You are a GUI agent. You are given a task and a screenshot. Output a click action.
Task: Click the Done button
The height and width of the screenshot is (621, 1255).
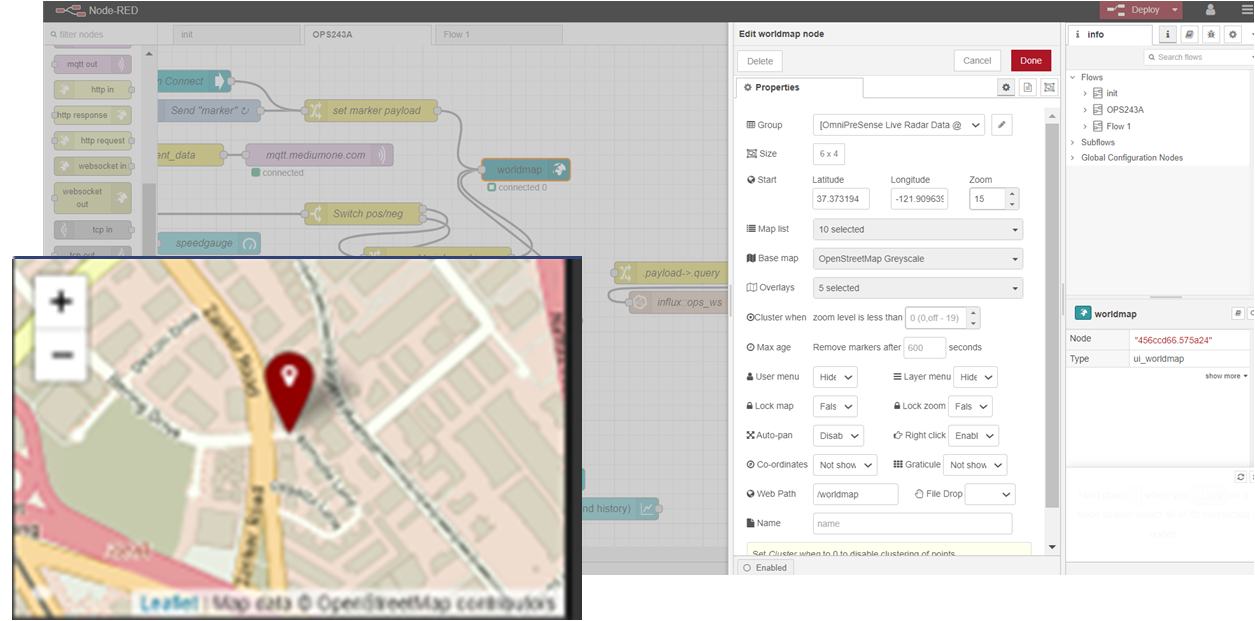click(1031, 60)
